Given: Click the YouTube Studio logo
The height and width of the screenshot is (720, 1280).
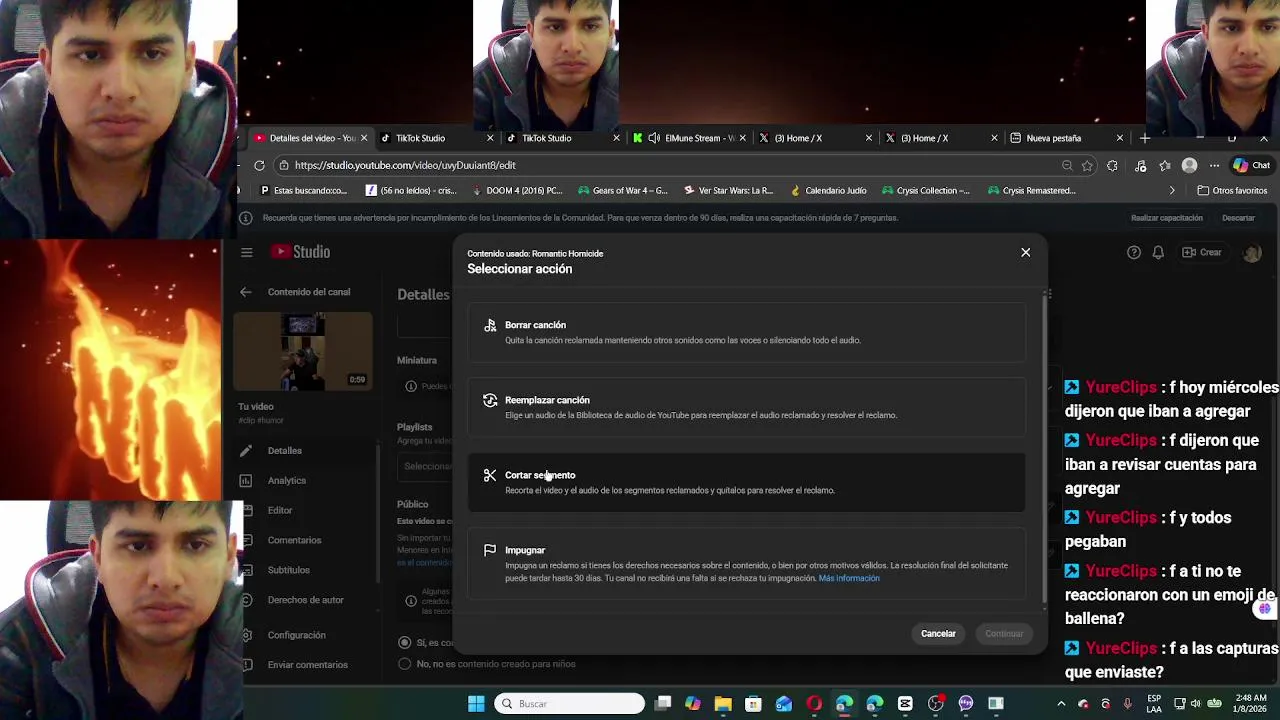Looking at the screenshot, I should pos(300,252).
